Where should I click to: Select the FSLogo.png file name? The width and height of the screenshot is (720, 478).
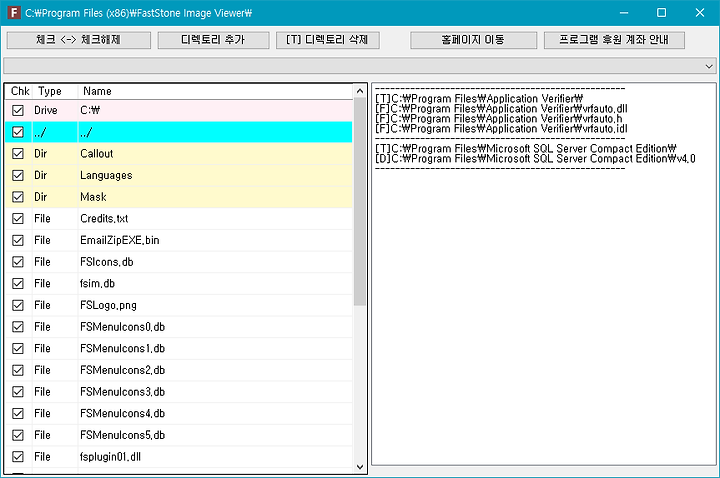click(x=108, y=305)
